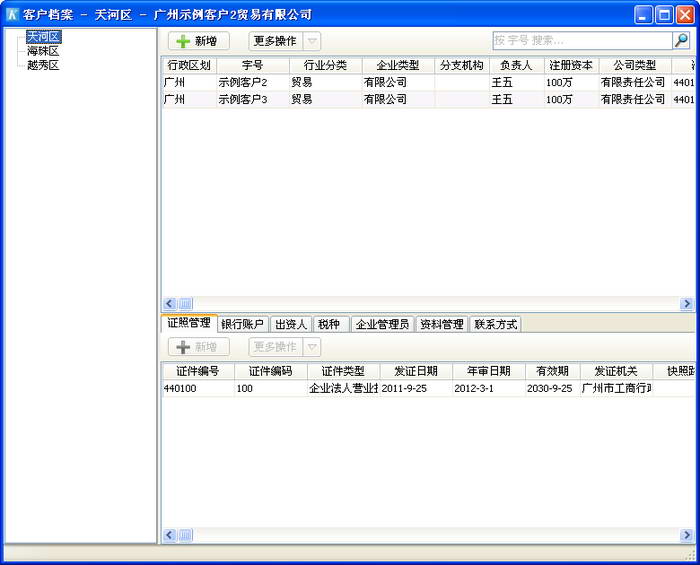Click the 证件编码 column header
This screenshot has width=700, height=565.
click(271, 371)
